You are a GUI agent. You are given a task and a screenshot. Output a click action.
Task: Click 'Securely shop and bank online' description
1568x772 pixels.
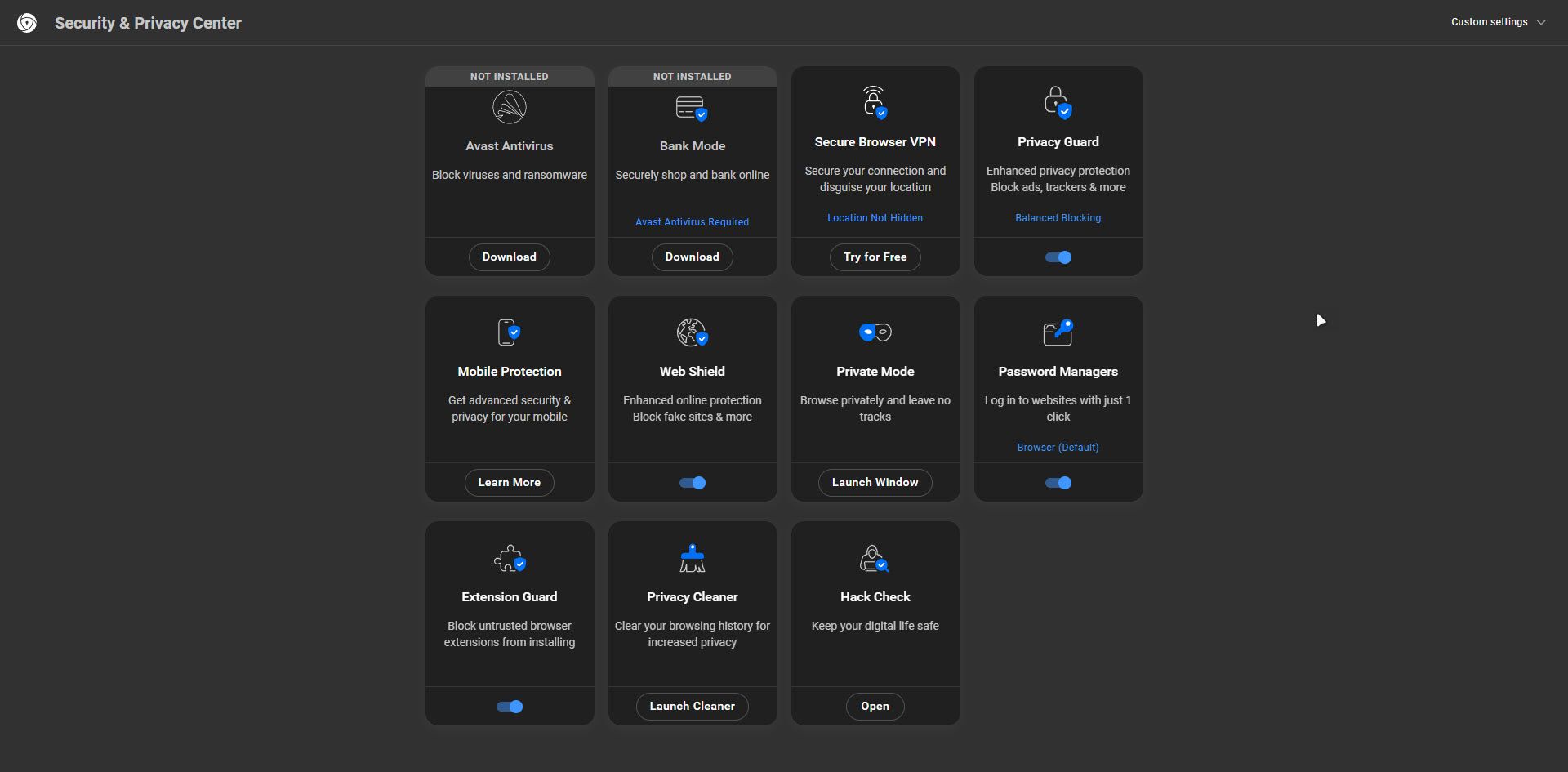coord(693,175)
